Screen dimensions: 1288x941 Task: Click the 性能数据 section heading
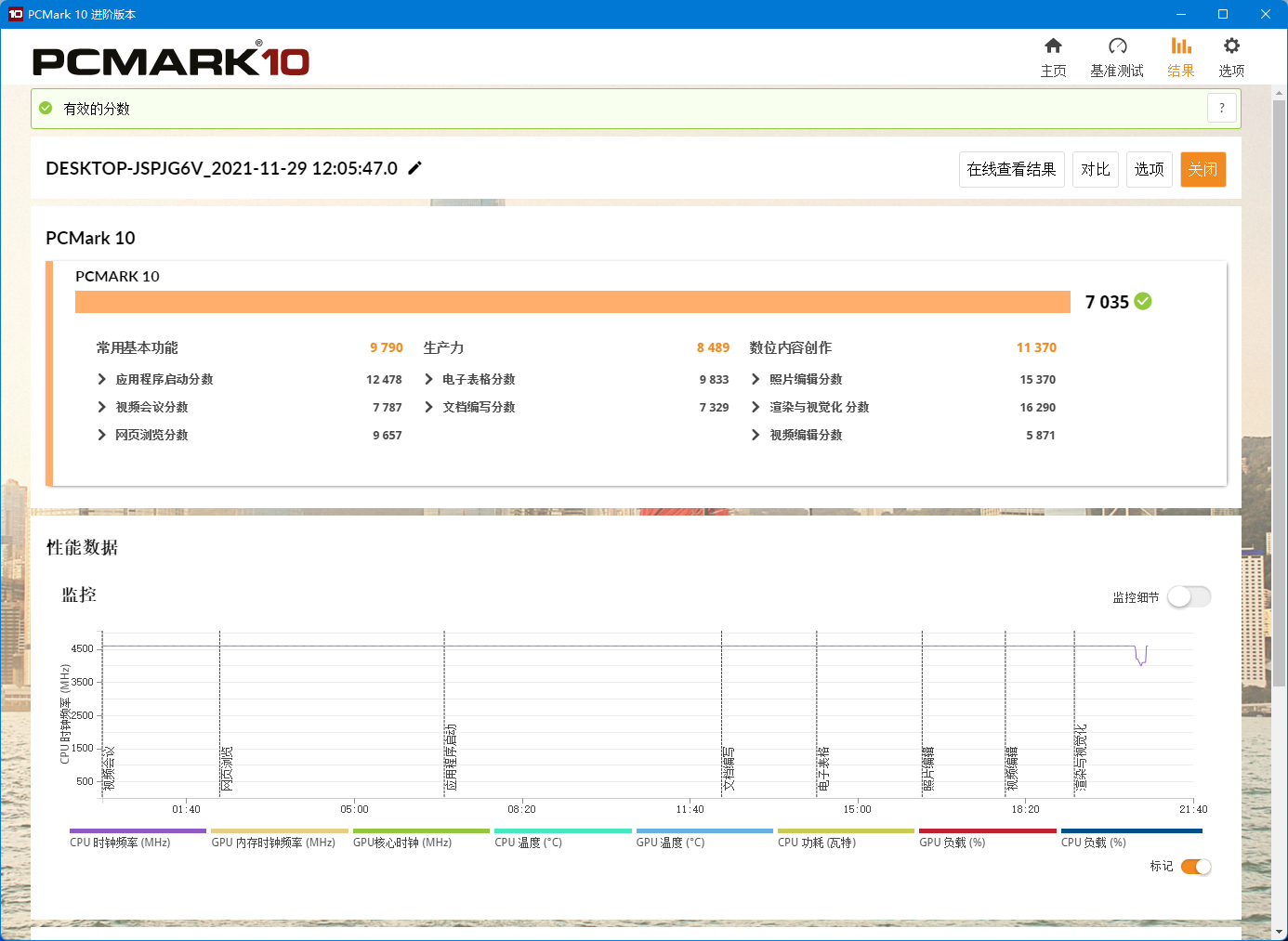82,547
